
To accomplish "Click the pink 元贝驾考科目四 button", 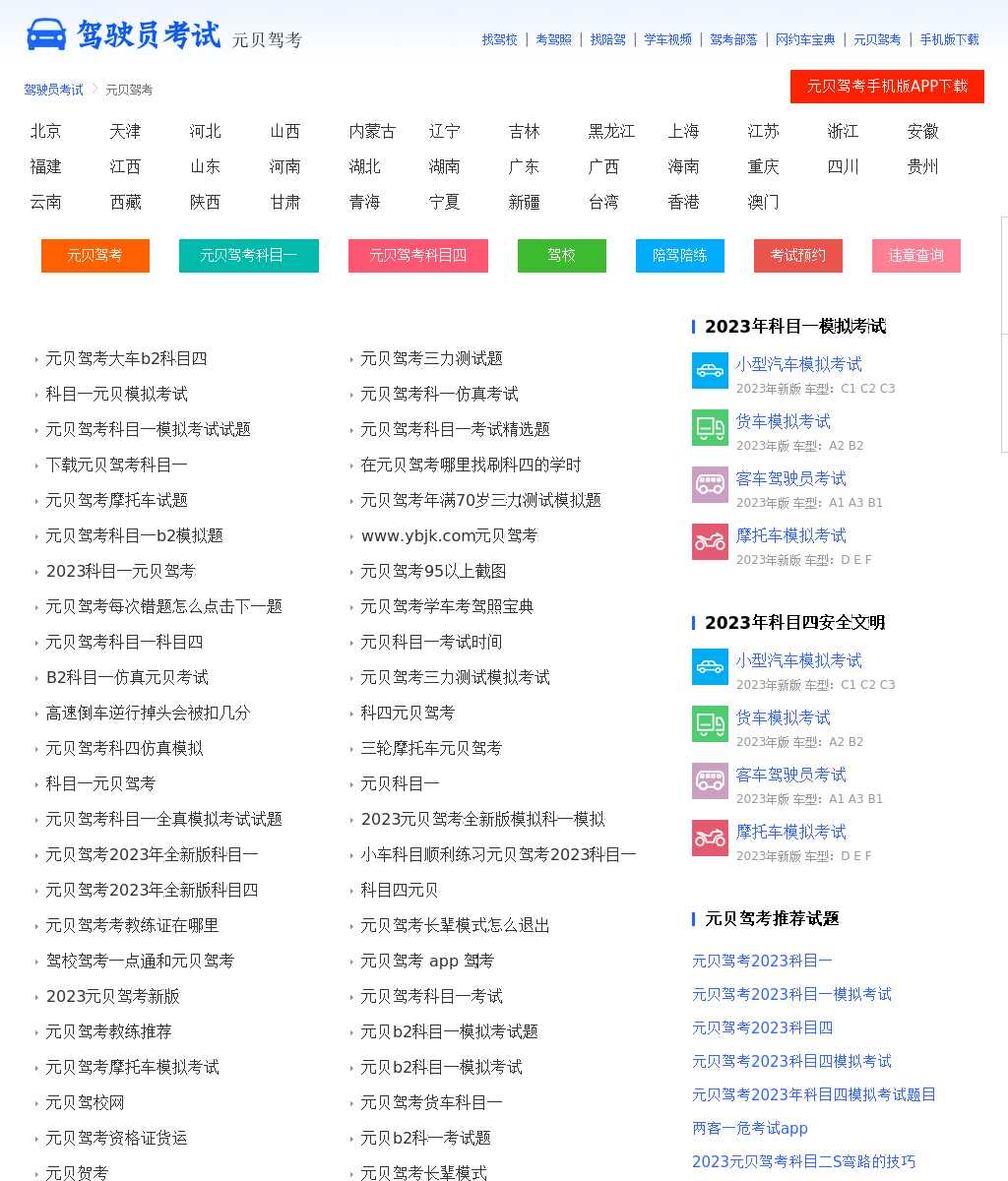I will click(418, 256).
